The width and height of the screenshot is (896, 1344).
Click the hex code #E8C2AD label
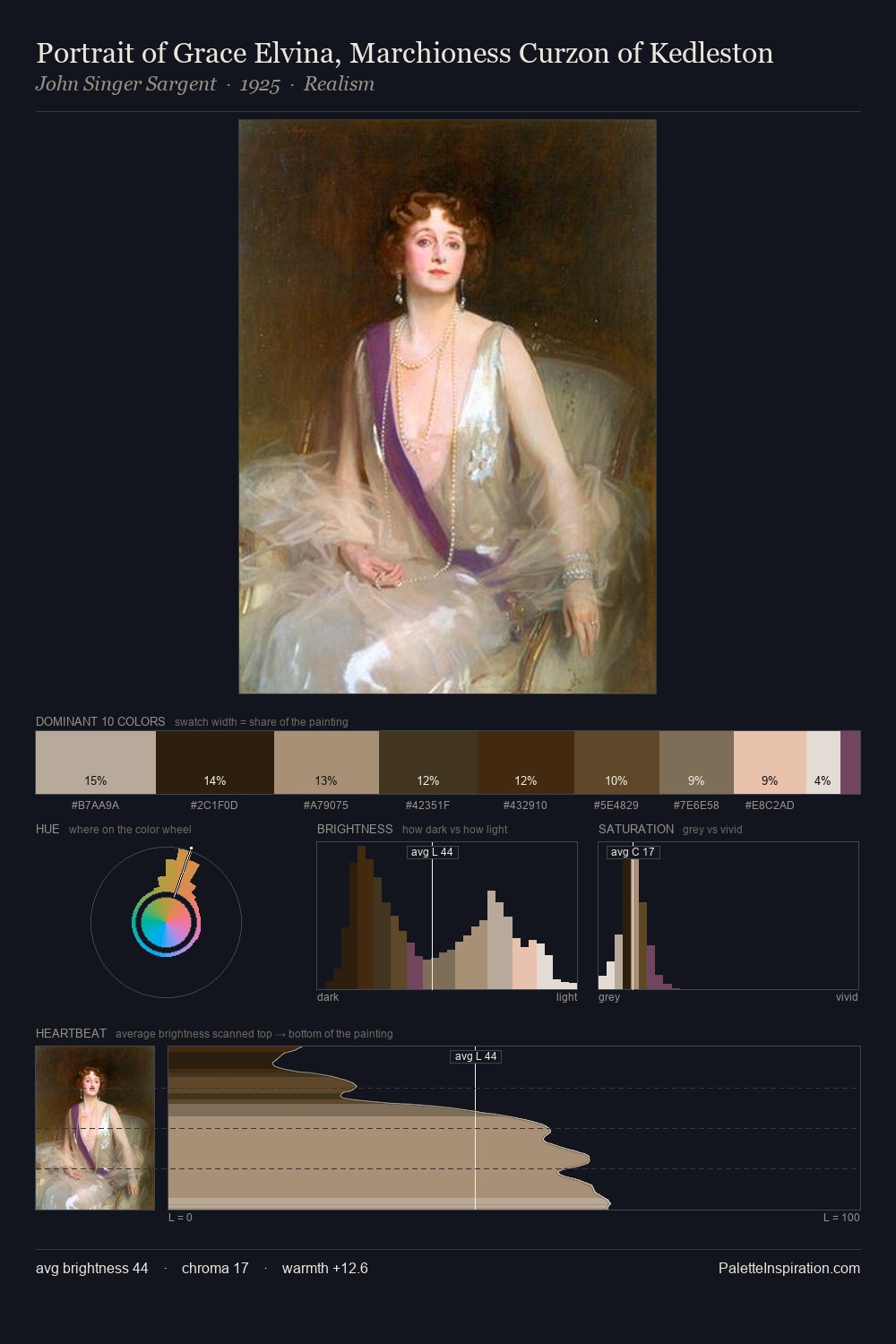(x=770, y=806)
